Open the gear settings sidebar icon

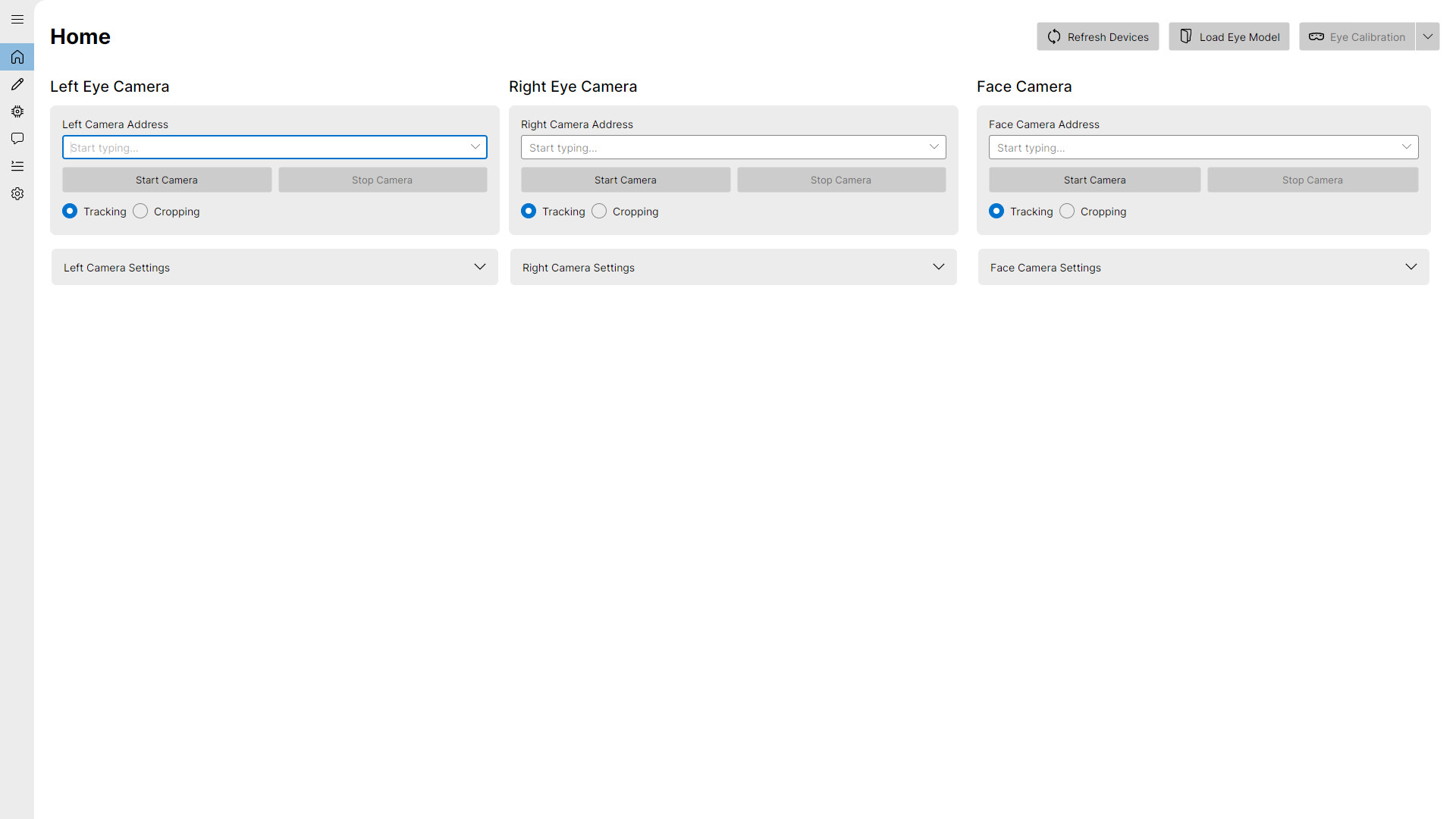[17, 194]
